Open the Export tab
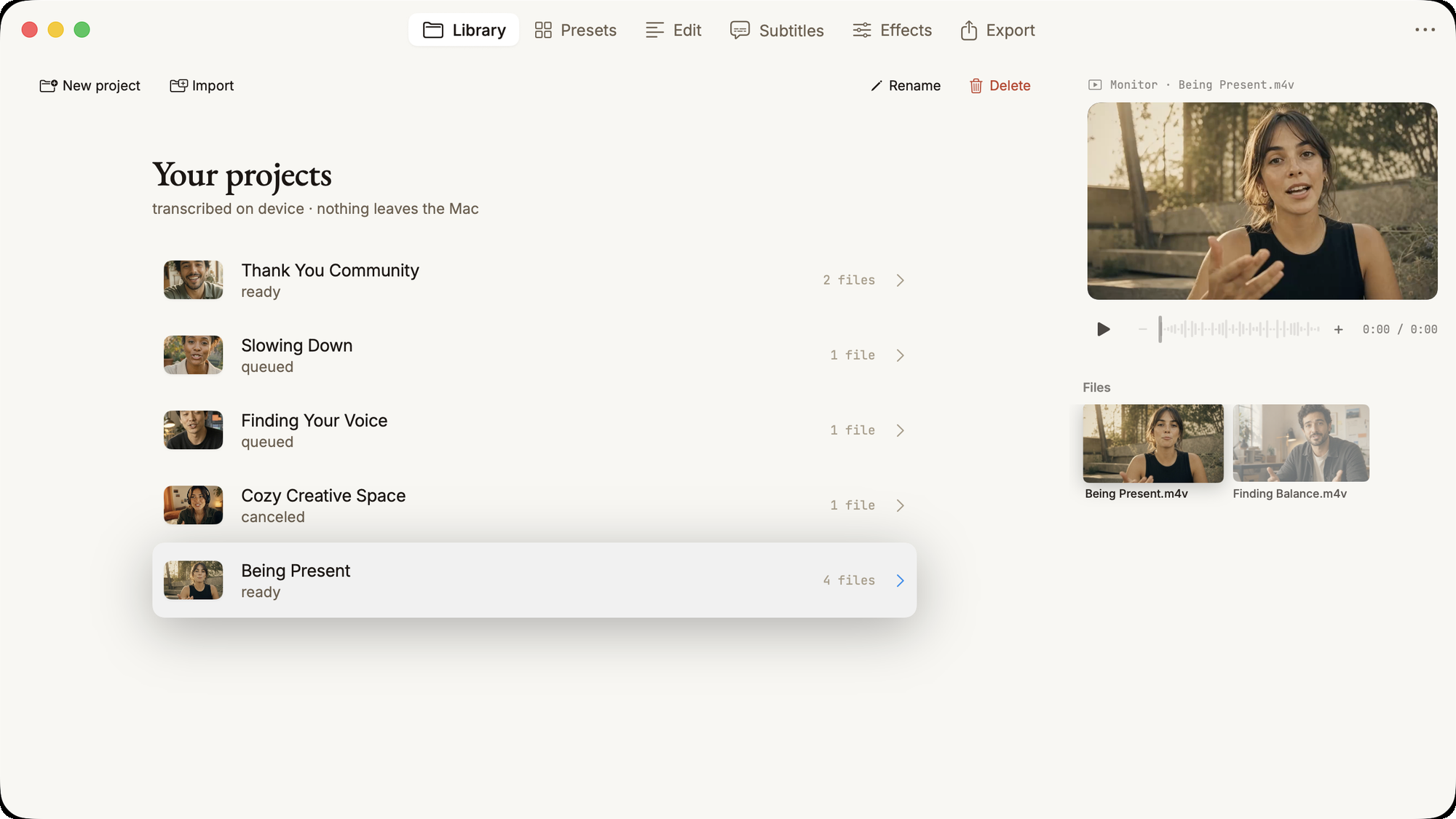 click(x=997, y=30)
